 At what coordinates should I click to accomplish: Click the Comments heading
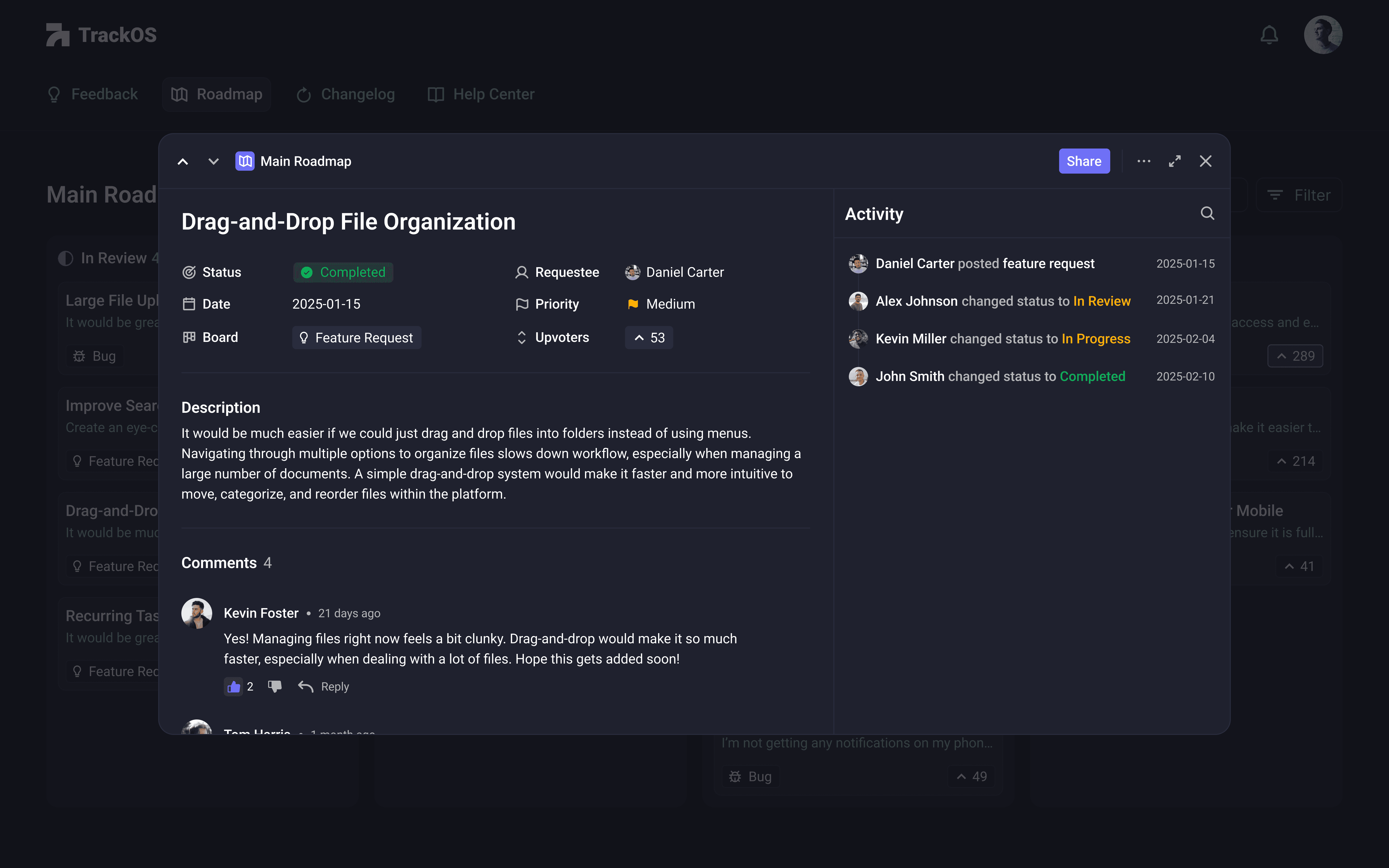point(219,563)
